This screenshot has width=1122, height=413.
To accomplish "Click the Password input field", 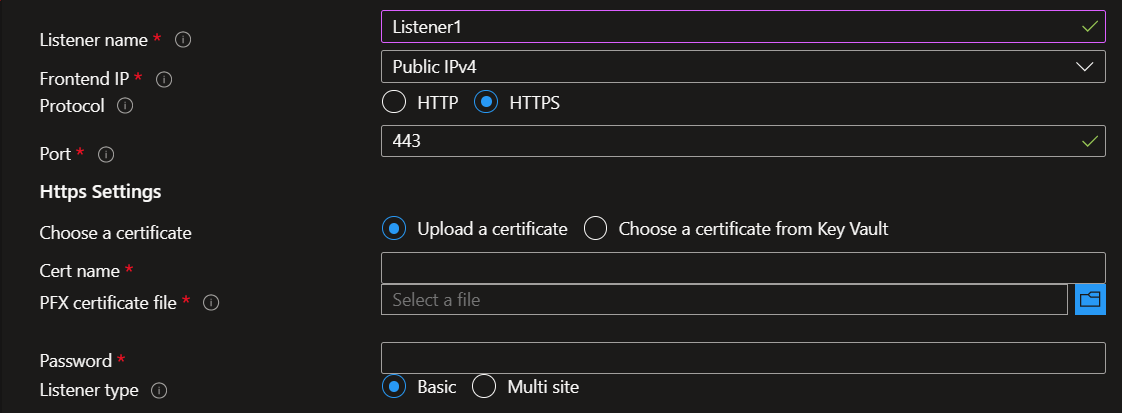I will (743, 358).
